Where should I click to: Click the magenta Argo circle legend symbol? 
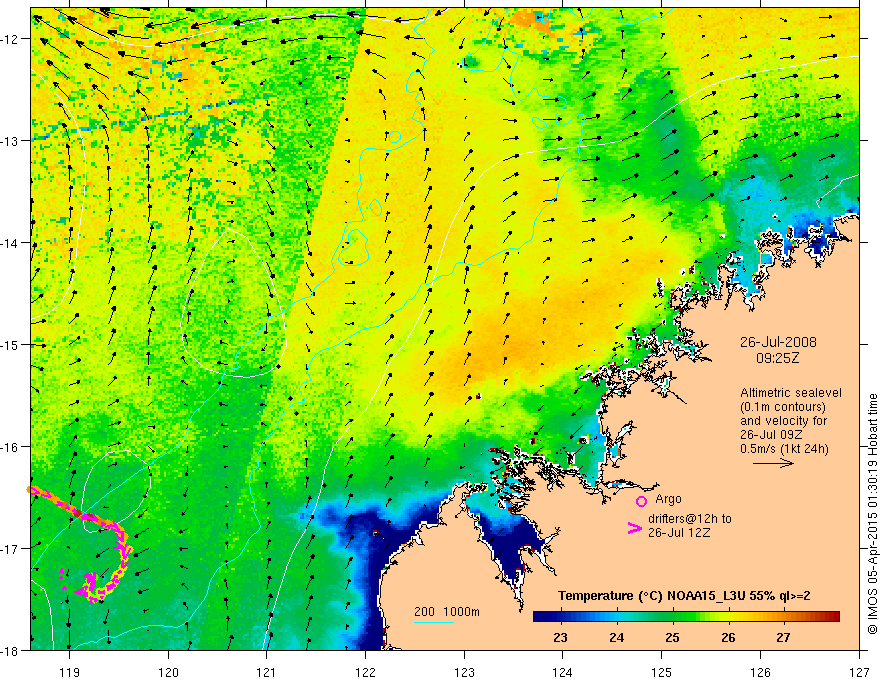point(641,501)
